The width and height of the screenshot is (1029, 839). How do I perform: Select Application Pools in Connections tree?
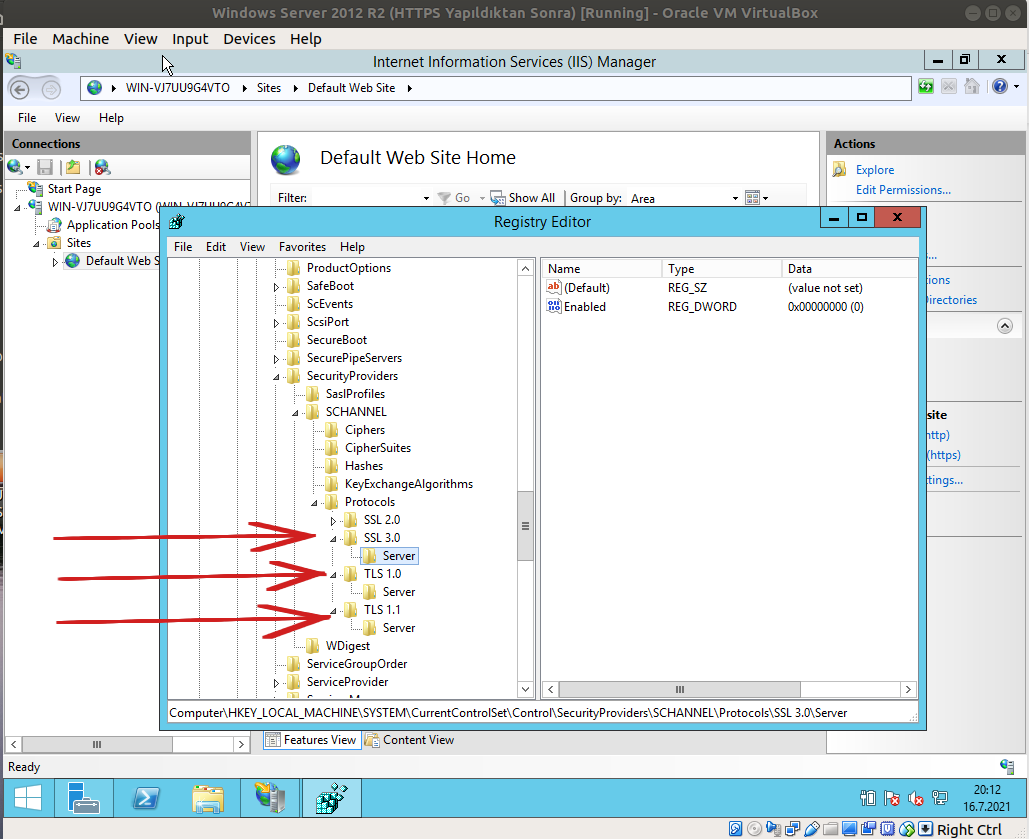click(113, 225)
